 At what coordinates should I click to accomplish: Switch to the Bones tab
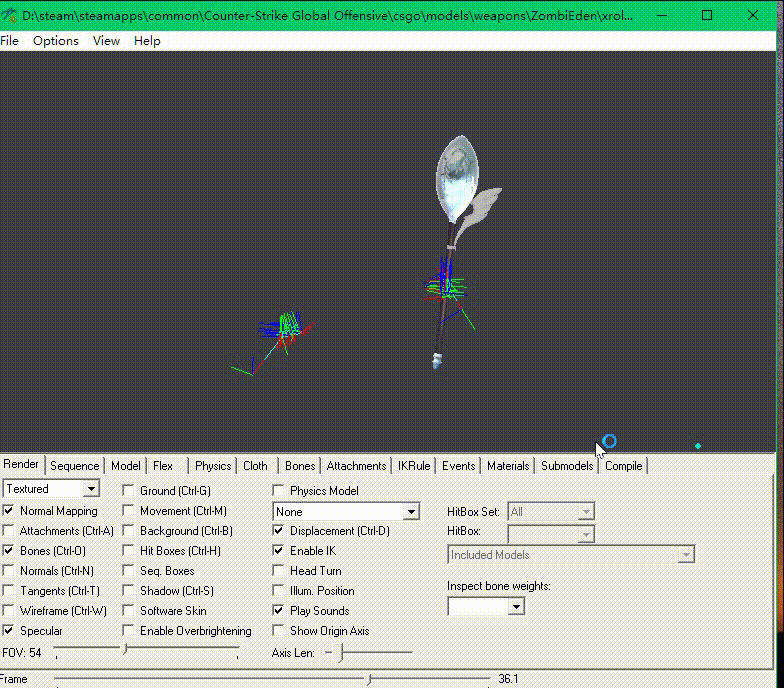pyautogui.click(x=300, y=466)
